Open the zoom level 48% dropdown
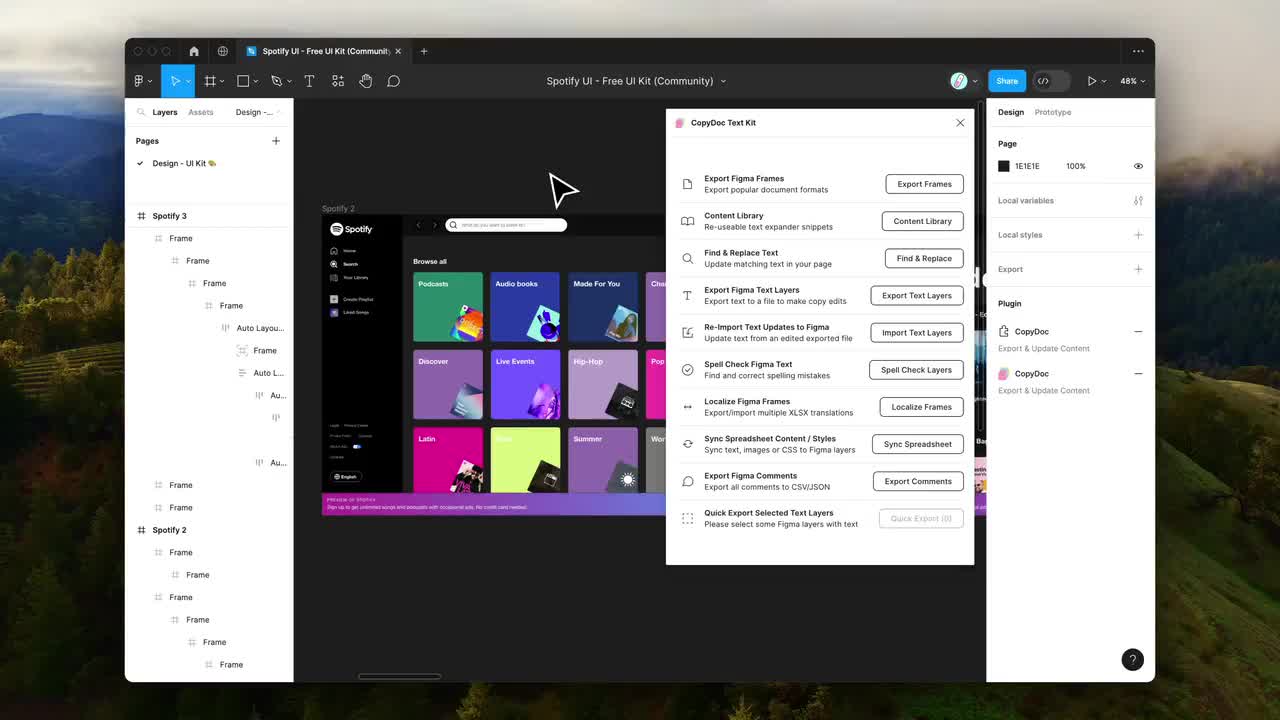The height and width of the screenshot is (720, 1280). 1132,81
